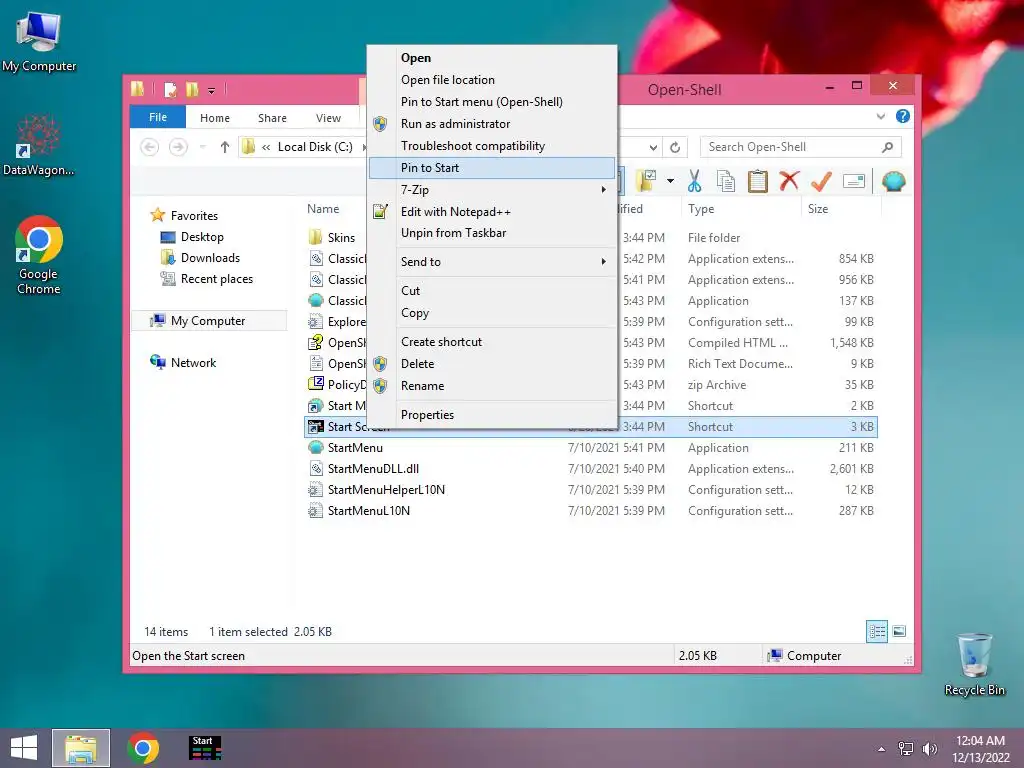Open the File ribbon tab

158,117
